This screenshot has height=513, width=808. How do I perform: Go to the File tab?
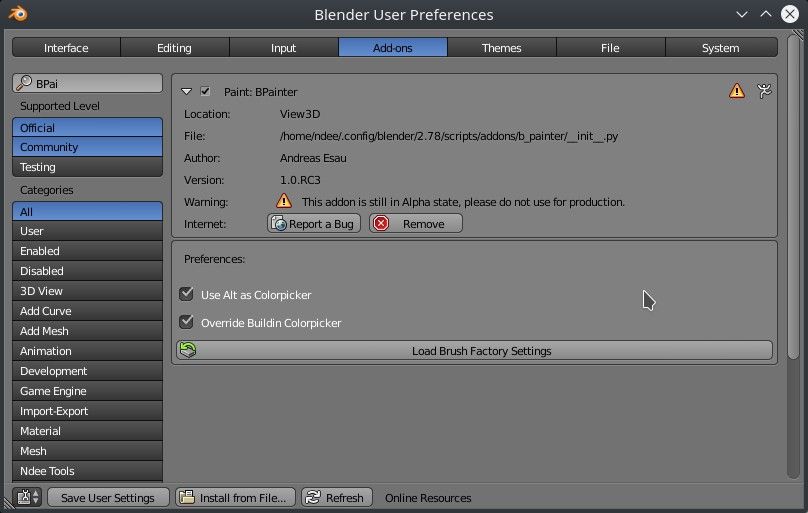[610, 48]
